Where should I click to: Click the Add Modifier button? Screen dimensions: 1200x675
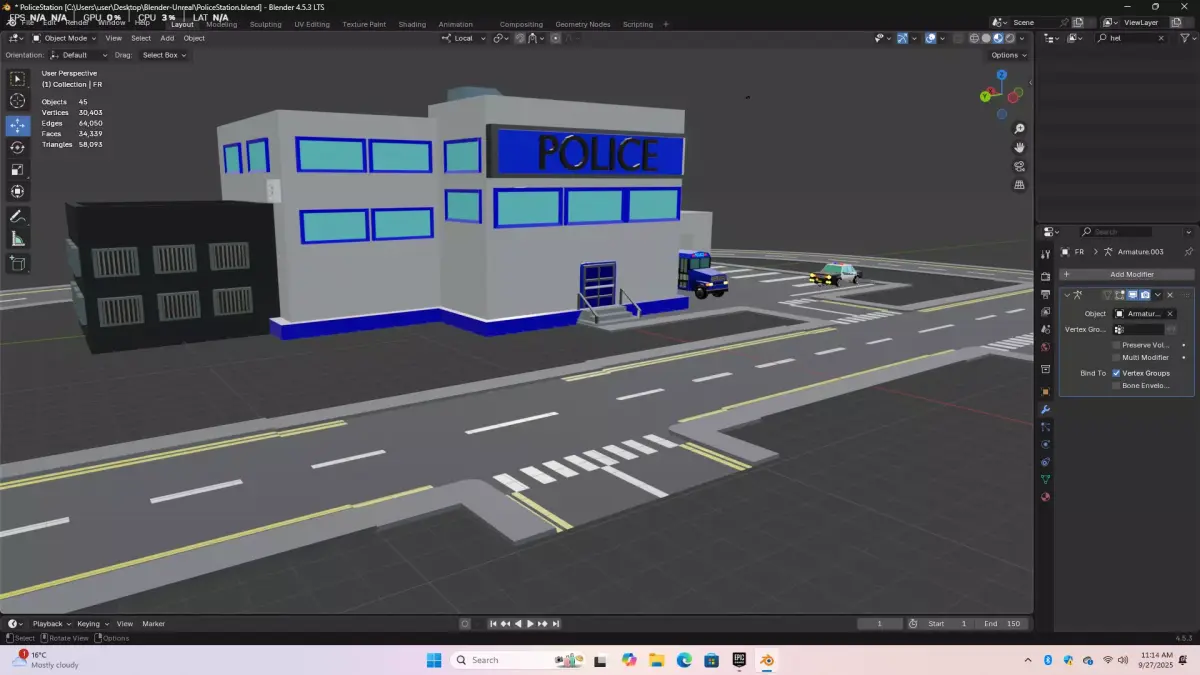point(1127,274)
